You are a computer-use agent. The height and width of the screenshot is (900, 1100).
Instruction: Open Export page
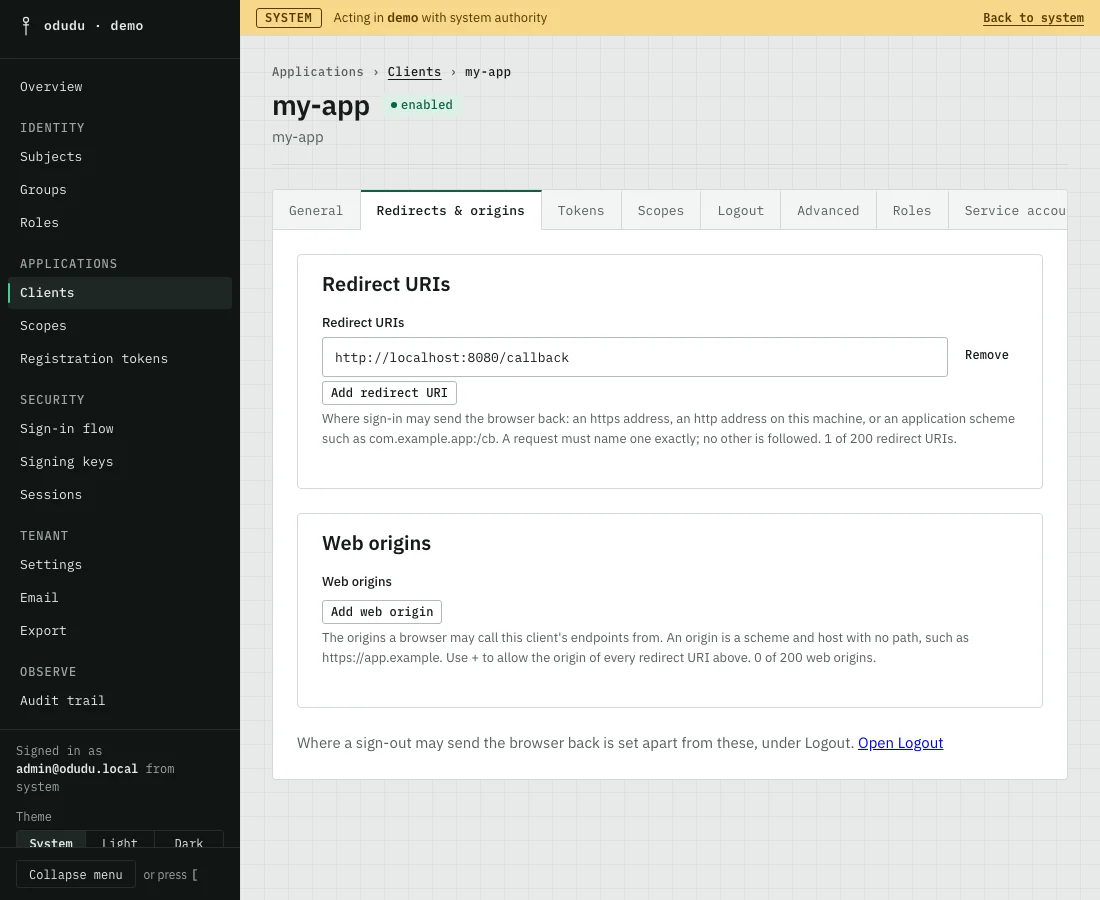coord(120,631)
